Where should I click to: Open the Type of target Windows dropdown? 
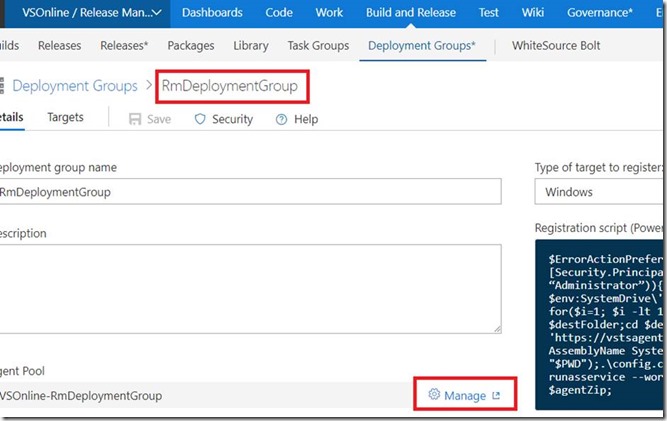coord(600,192)
